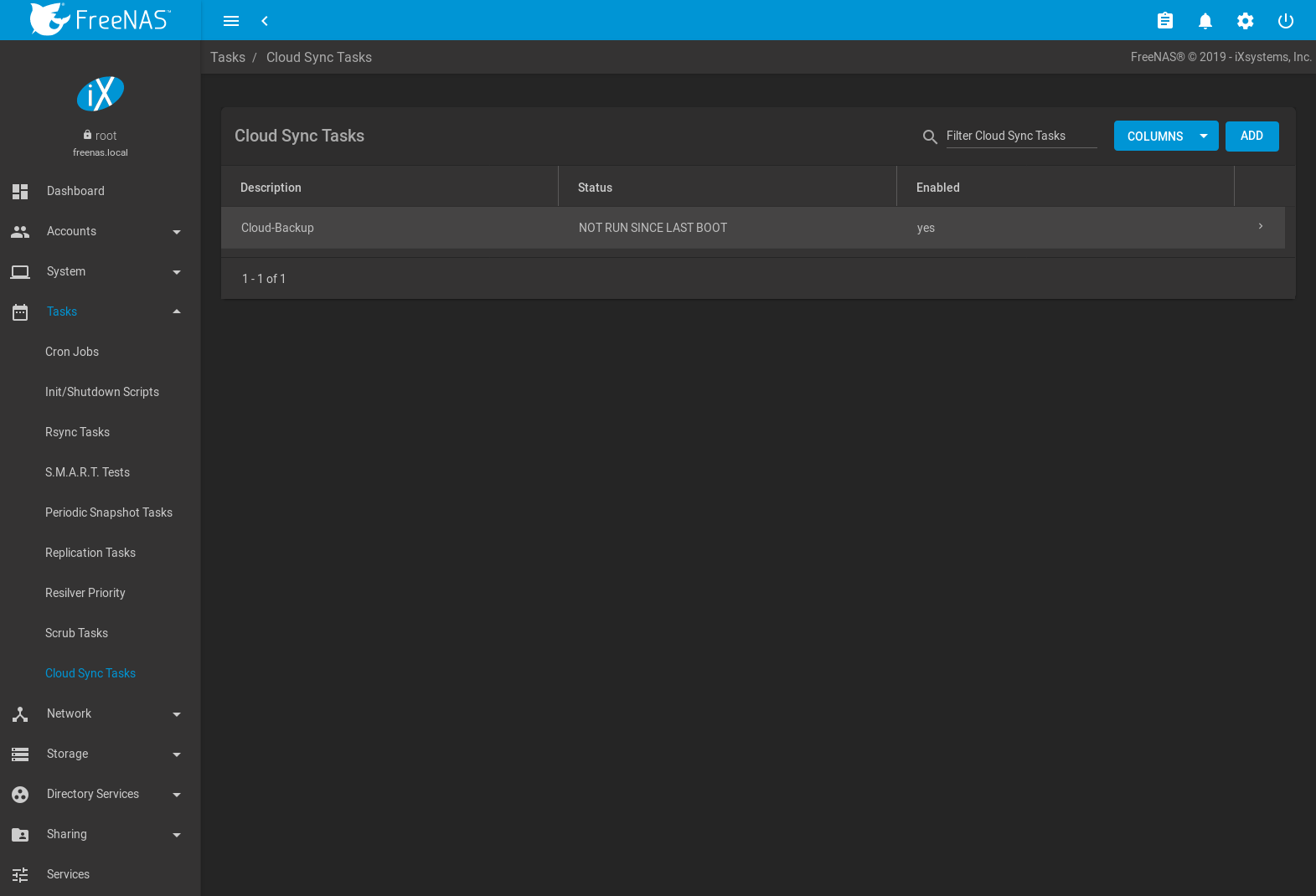The height and width of the screenshot is (896, 1316).
Task: Open Services in the sidebar
Action: pos(68,874)
